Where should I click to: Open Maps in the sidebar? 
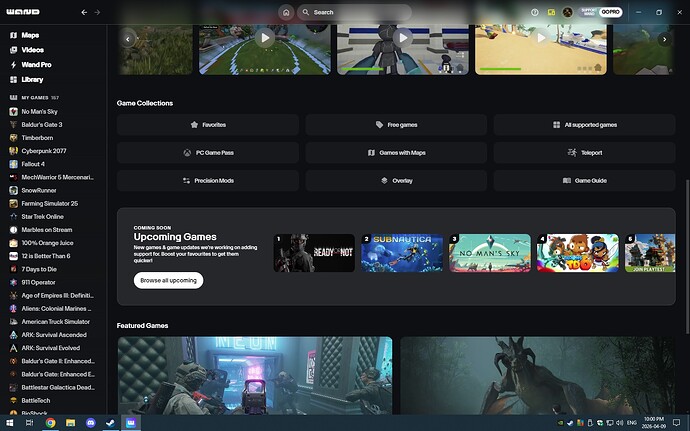(30, 35)
